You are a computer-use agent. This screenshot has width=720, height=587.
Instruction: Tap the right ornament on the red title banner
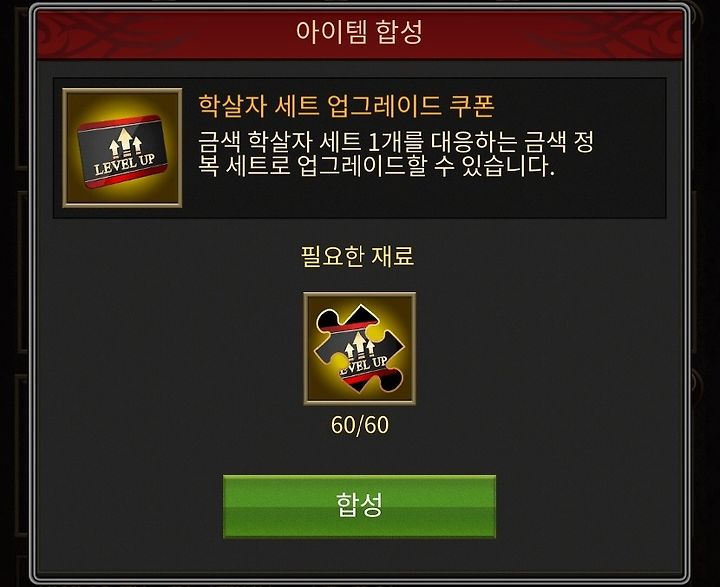602,34
